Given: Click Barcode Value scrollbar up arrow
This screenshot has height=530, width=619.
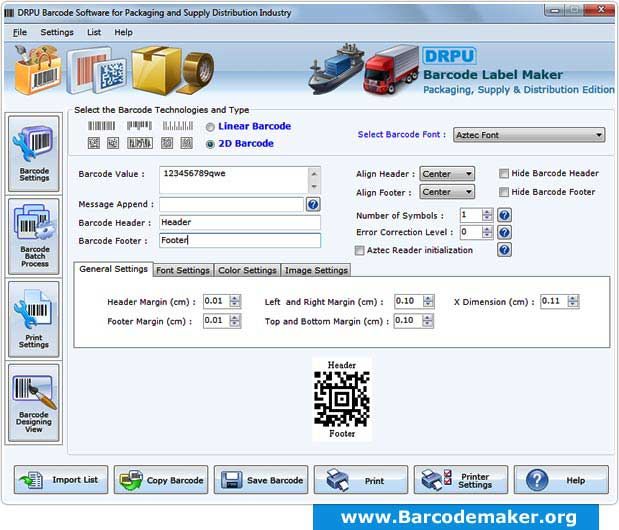Looking at the screenshot, I should pyautogui.click(x=314, y=174).
